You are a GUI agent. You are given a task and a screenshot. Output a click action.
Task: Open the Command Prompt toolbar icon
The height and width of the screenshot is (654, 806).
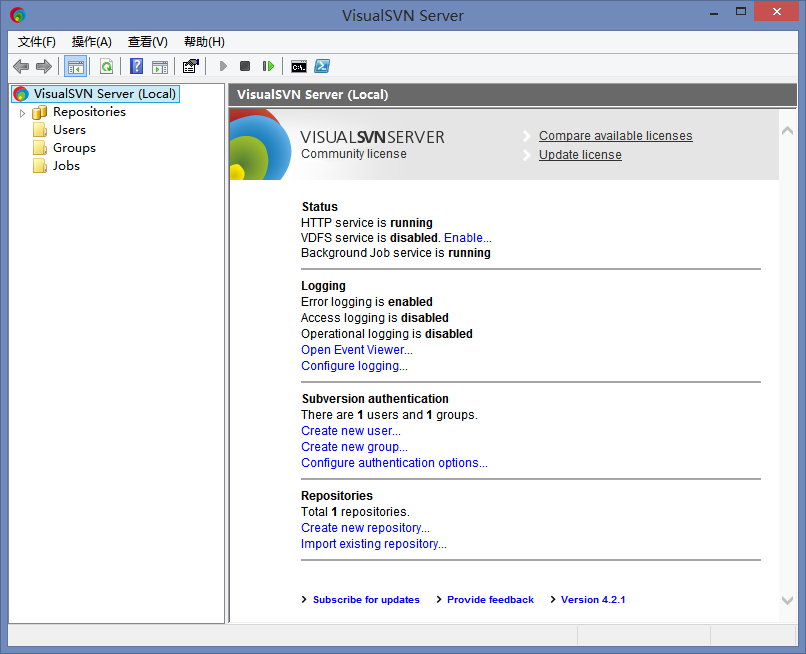[299, 66]
